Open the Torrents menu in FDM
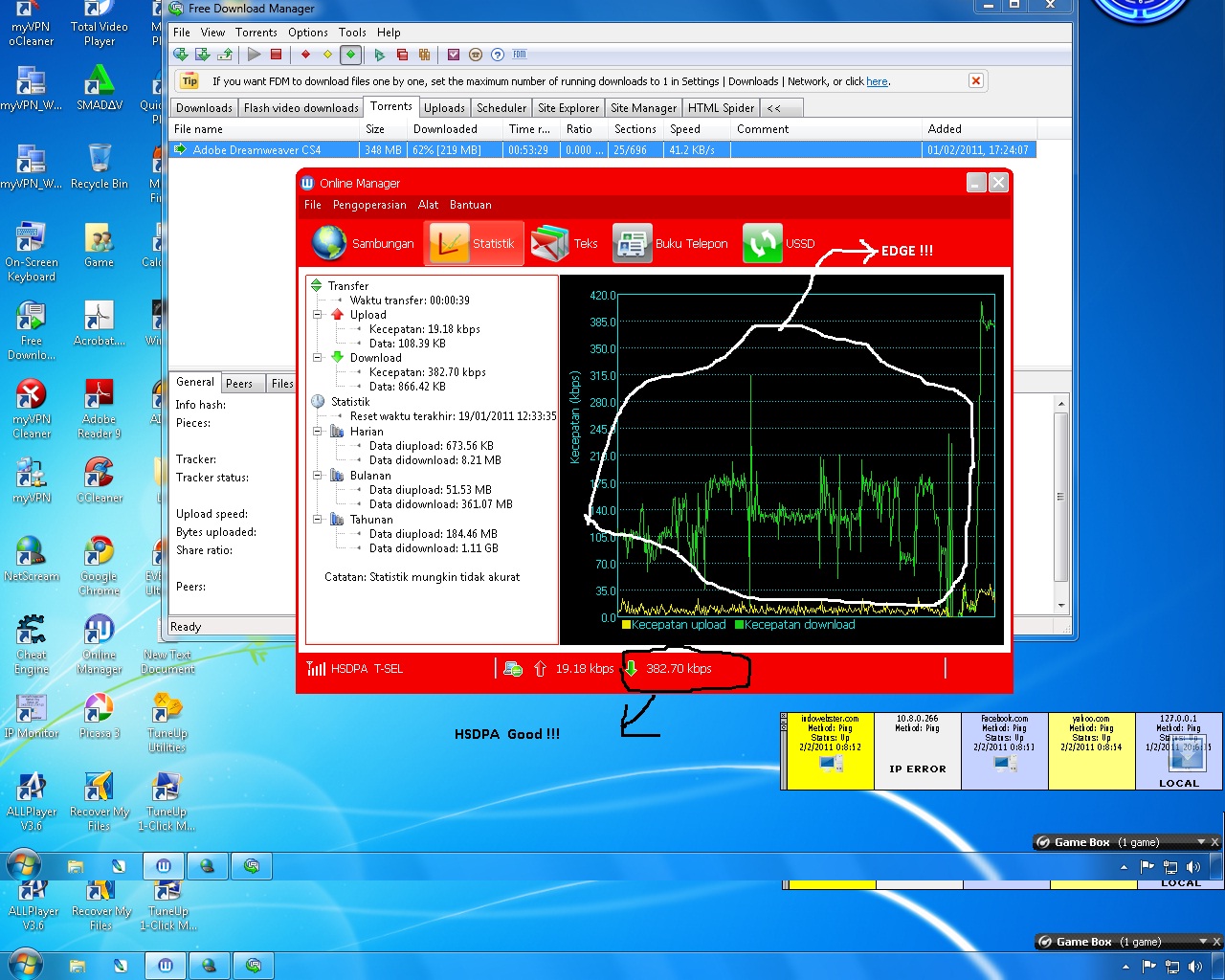The height and width of the screenshot is (980, 1225). point(256,32)
